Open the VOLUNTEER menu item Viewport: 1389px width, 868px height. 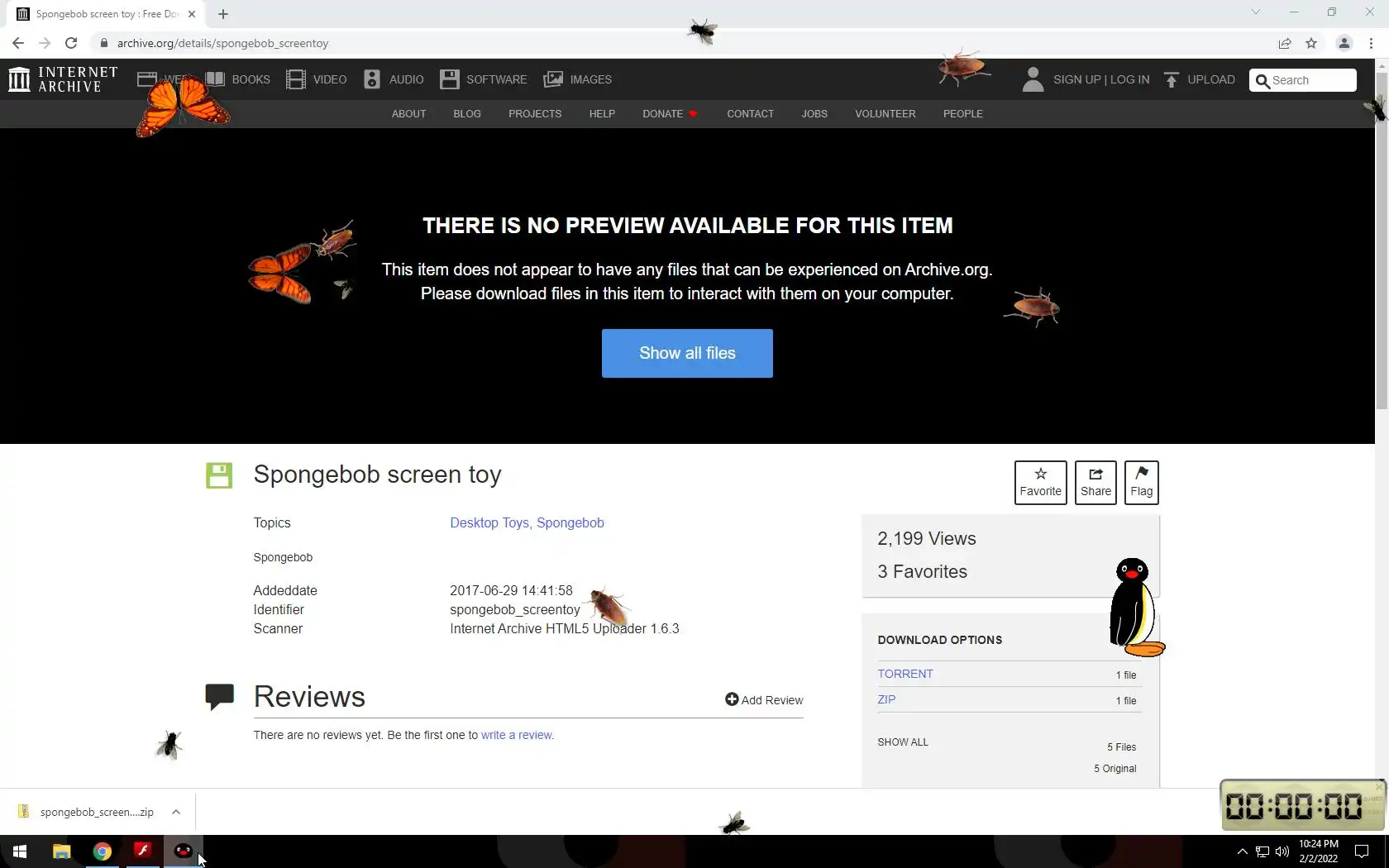(885, 114)
